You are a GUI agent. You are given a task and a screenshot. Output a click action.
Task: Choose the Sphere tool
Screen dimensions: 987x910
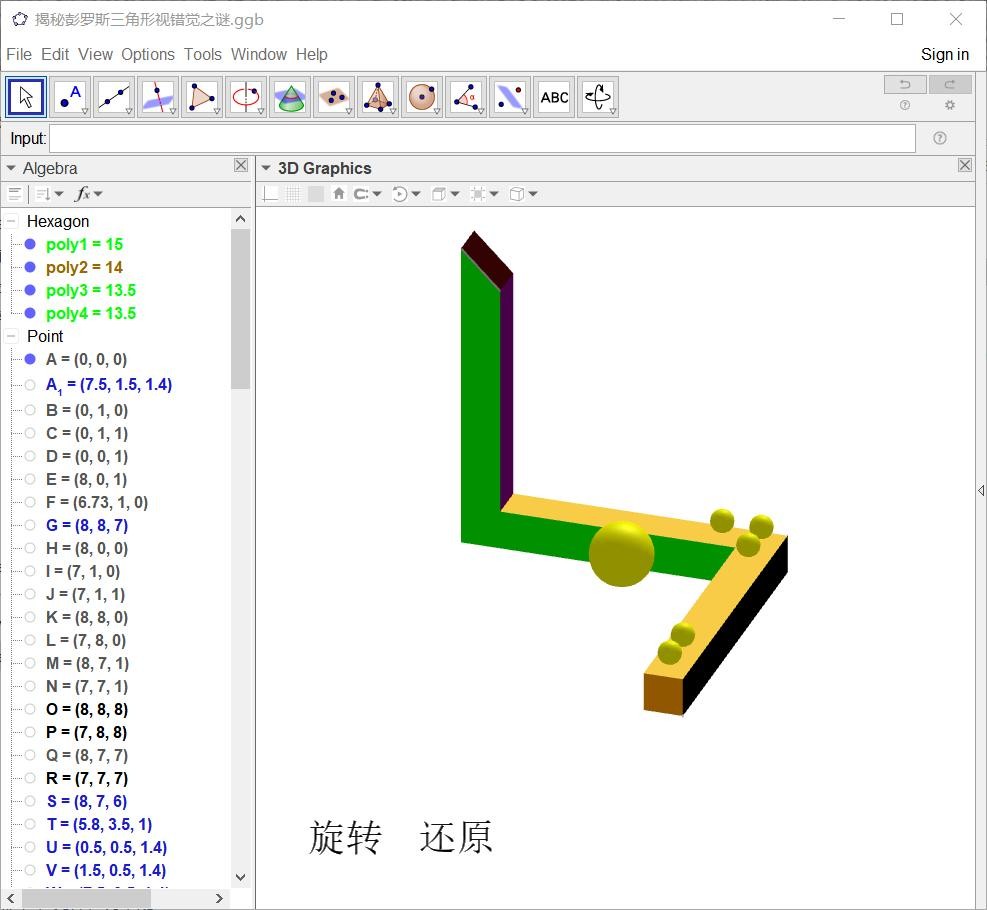(422, 97)
